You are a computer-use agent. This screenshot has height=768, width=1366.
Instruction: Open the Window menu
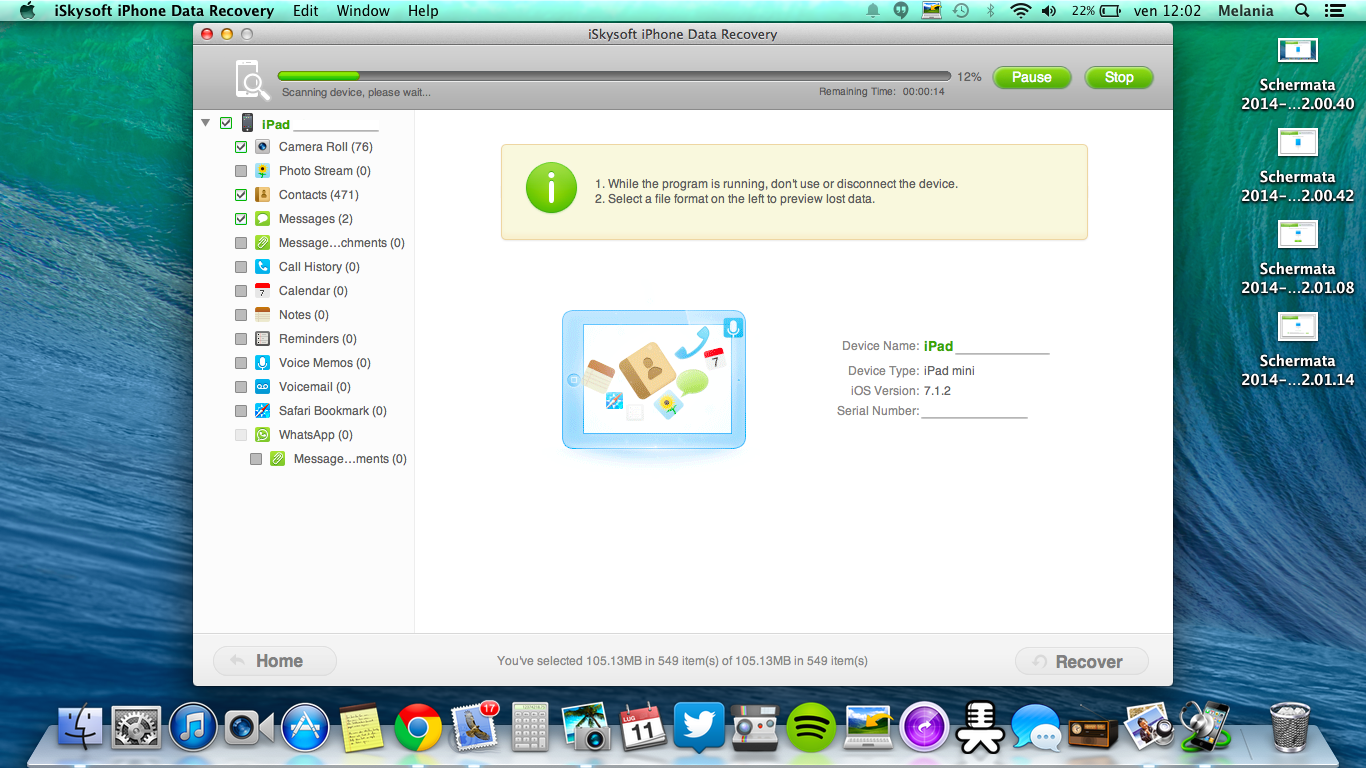(x=363, y=11)
